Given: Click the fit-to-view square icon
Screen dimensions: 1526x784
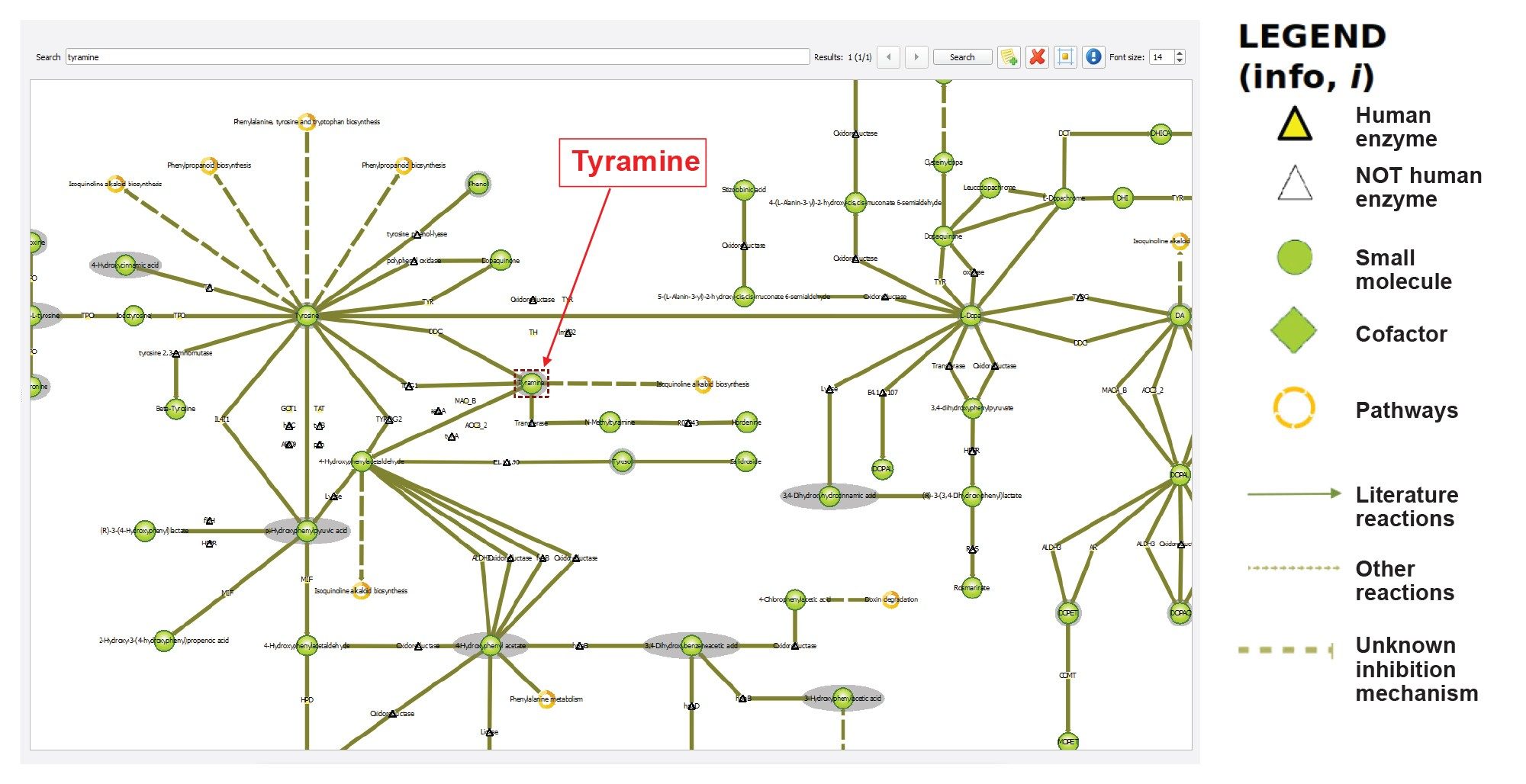Looking at the screenshot, I should pyautogui.click(x=1065, y=57).
